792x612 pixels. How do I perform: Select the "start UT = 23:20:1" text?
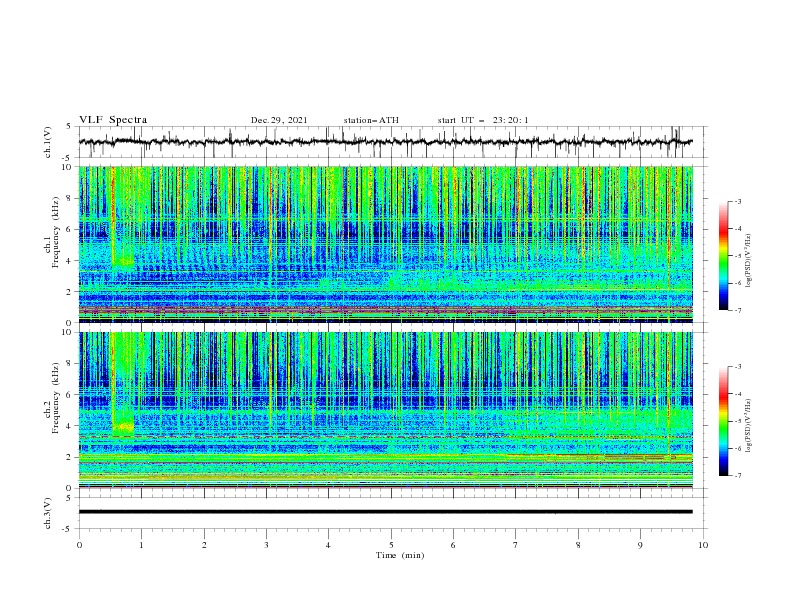(x=483, y=120)
